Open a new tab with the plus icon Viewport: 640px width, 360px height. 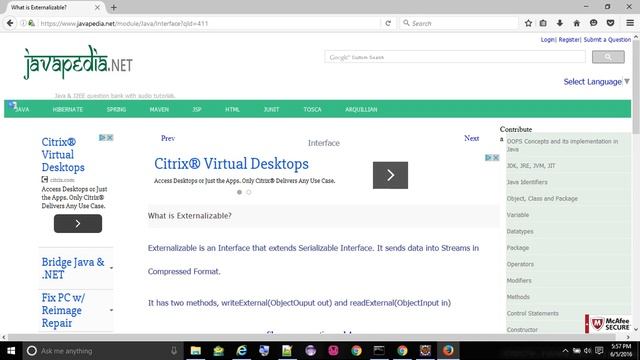coord(114,7)
